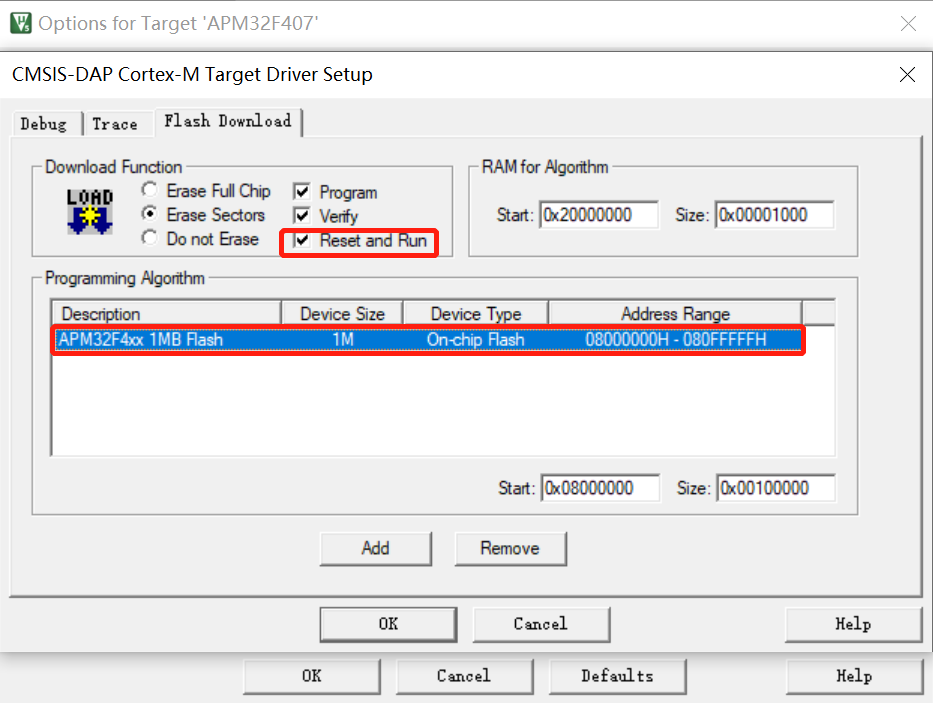The image size is (933, 703).
Task: Click Help in Options for Target window
Action: pyautogui.click(x=854, y=676)
